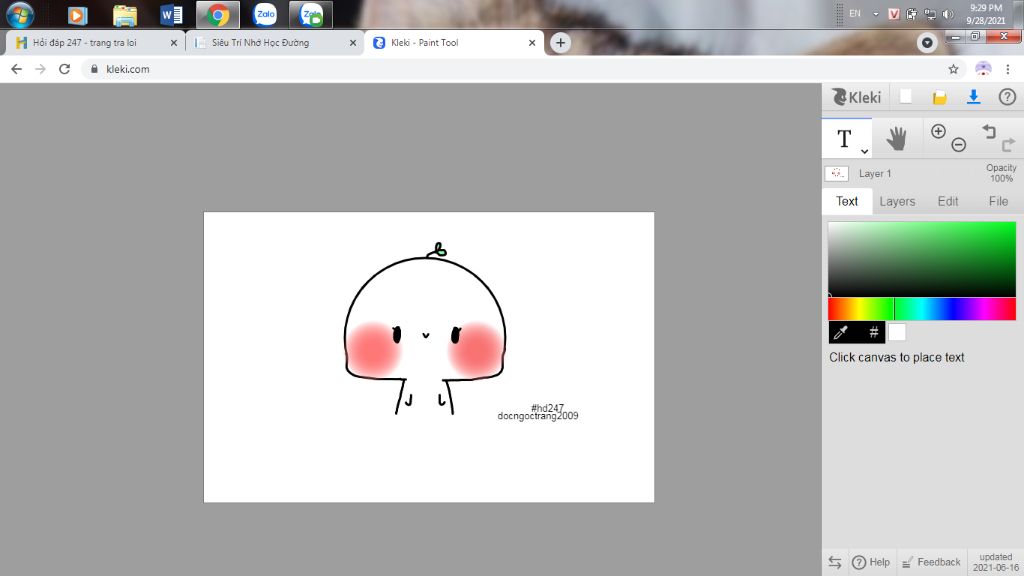The width and height of the screenshot is (1024, 576).
Task: Go forward in browser history
Action: click(x=40, y=69)
